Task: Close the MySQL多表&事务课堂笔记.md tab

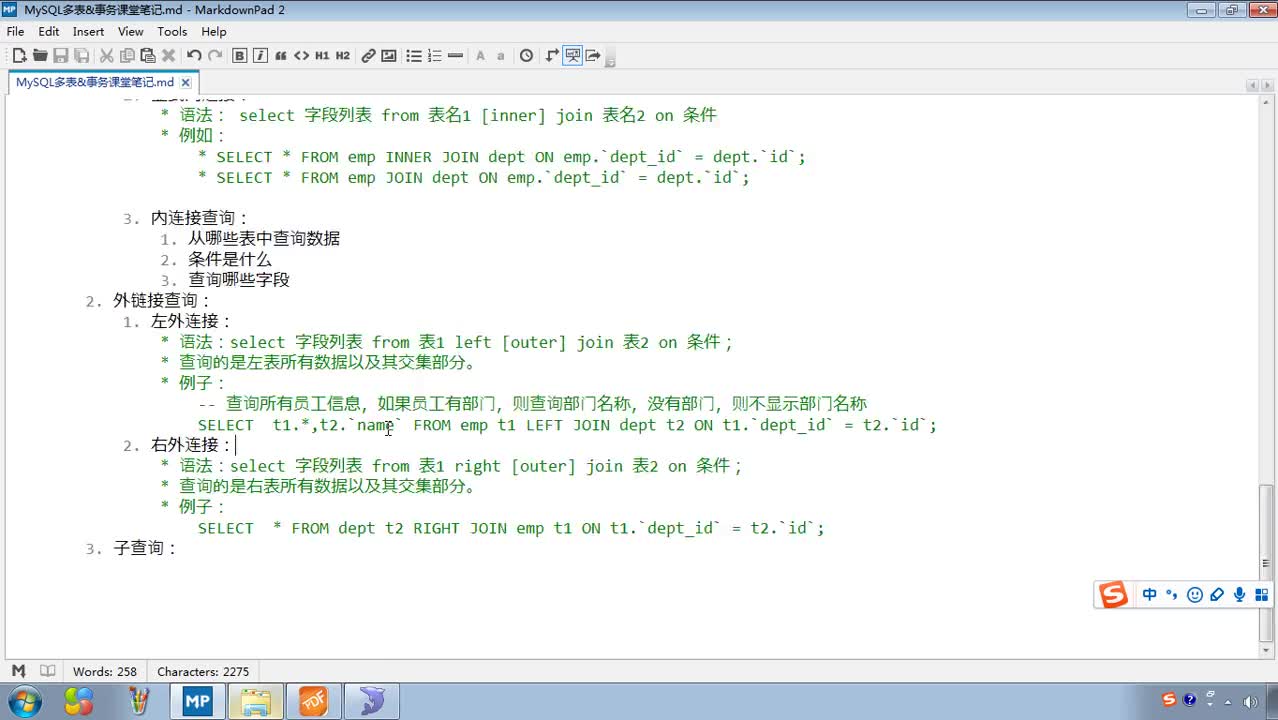Action: (x=185, y=83)
